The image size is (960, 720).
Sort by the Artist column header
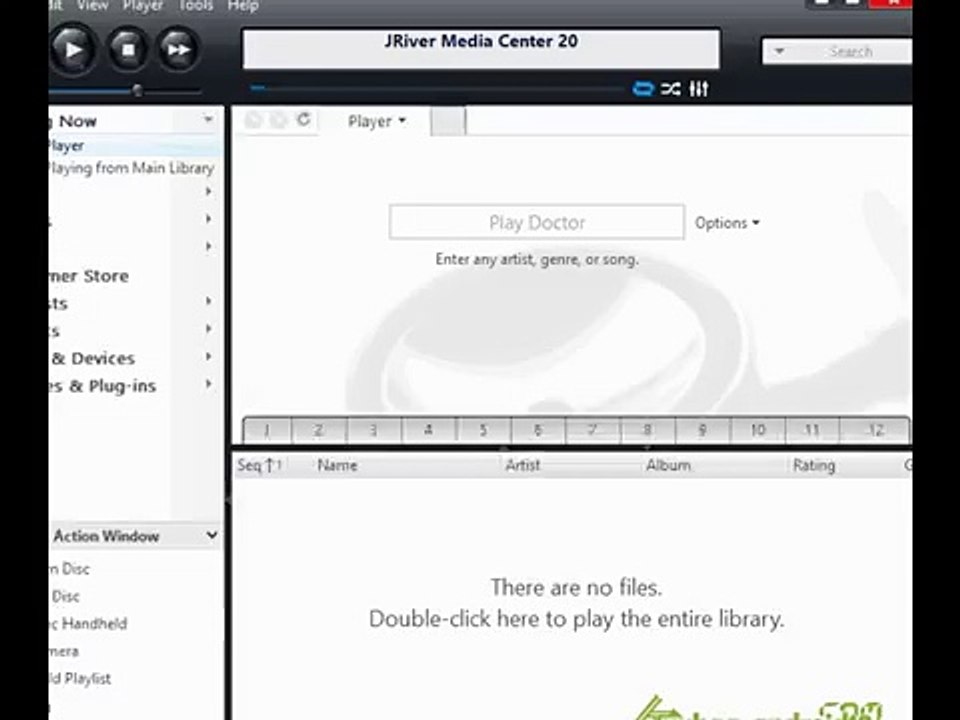click(x=522, y=465)
